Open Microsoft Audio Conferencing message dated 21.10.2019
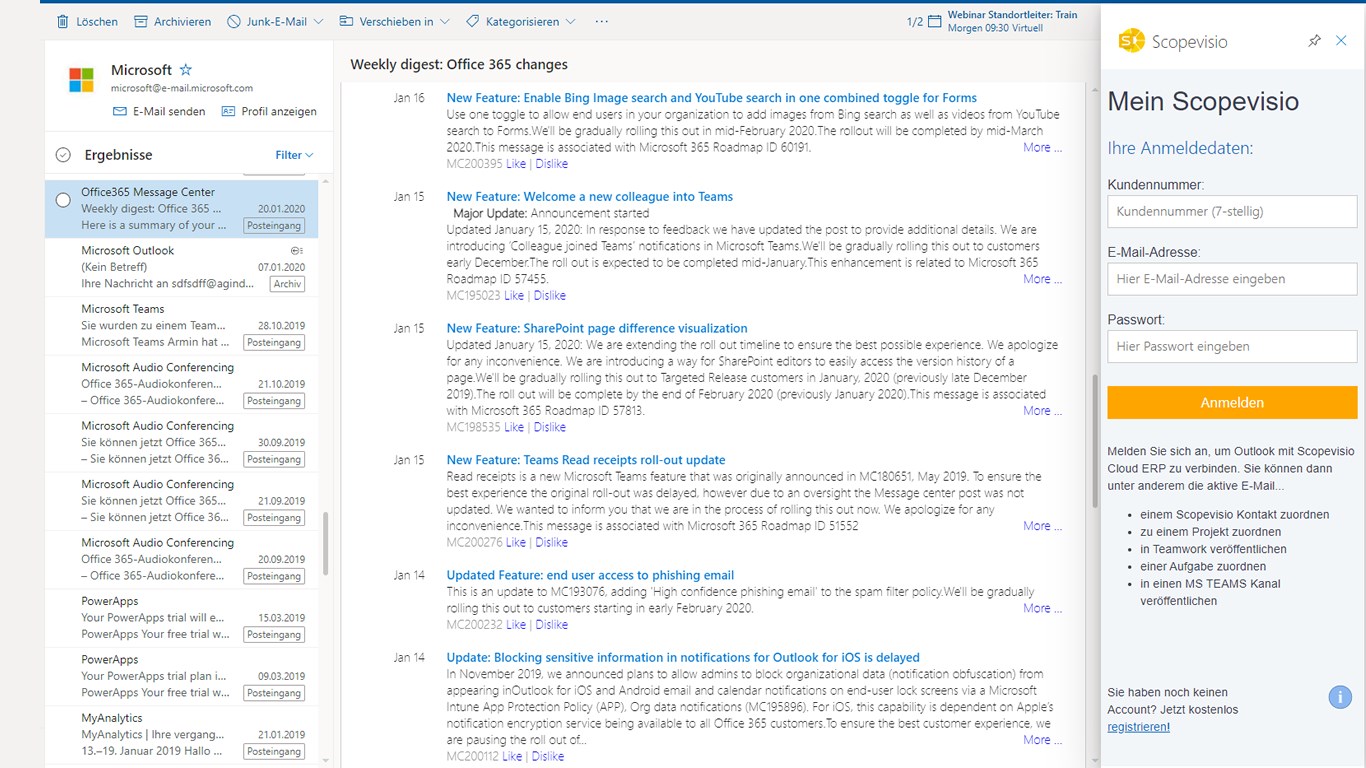 [x=181, y=384]
